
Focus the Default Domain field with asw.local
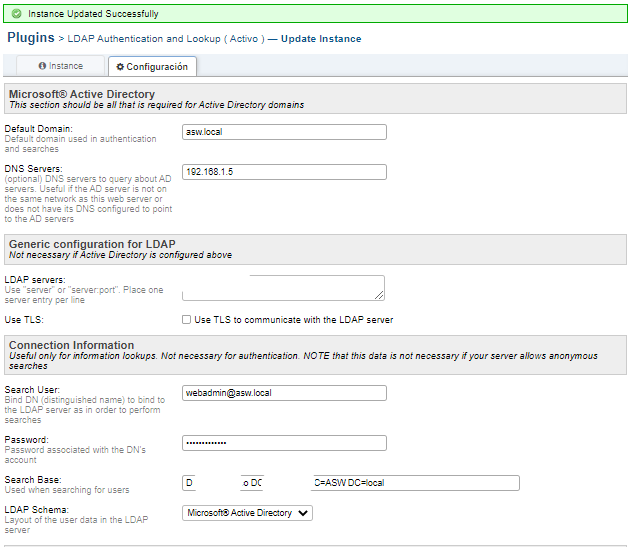[284, 132]
